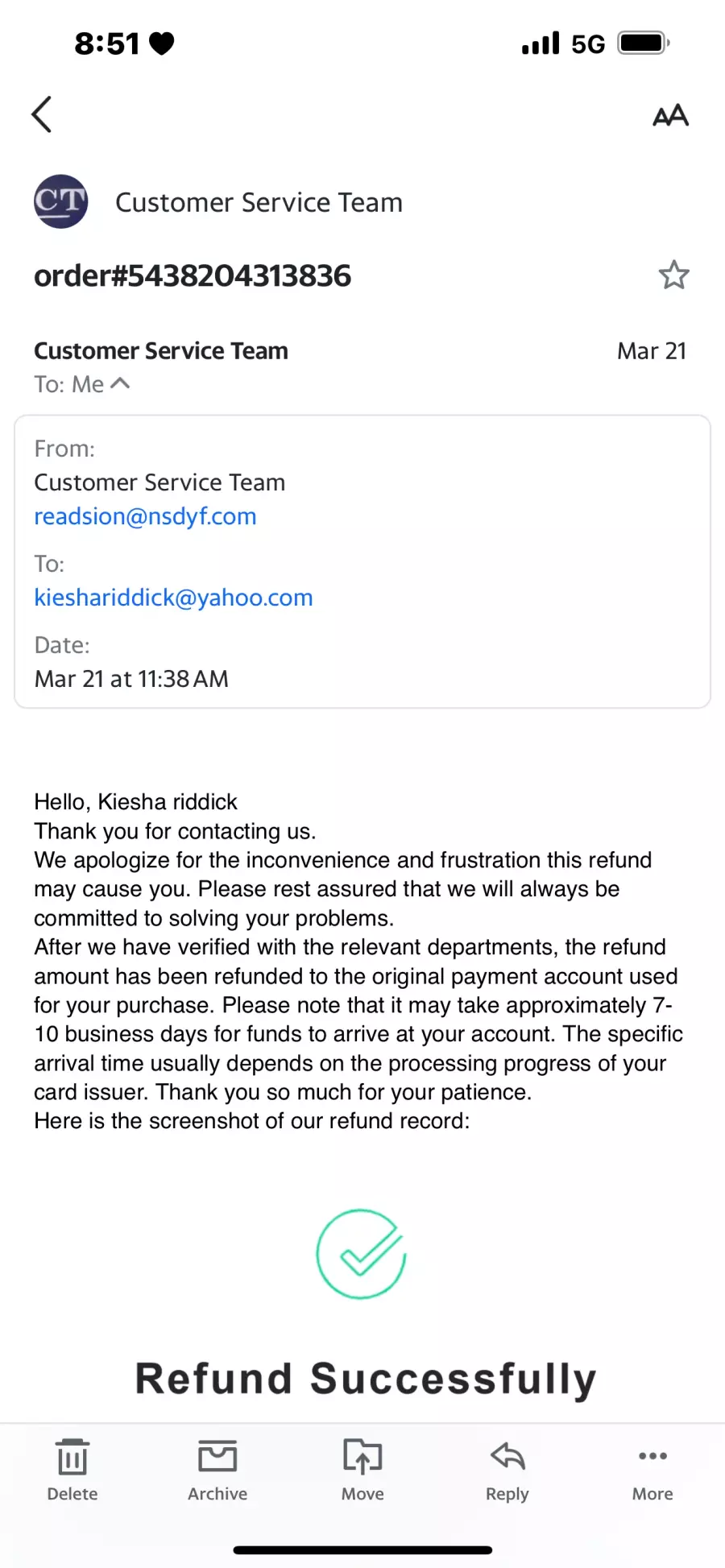Open readsion@nsdyf.com sender address
Image resolution: width=725 pixels, height=1568 pixels.
tap(145, 516)
